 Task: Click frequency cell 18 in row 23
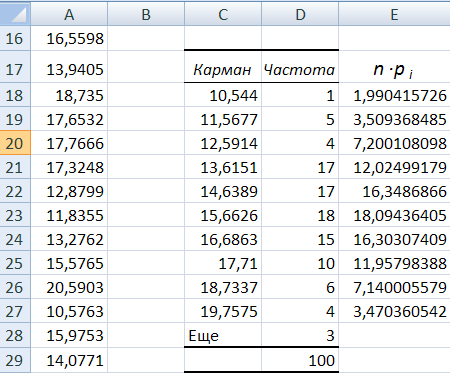(x=300, y=215)
